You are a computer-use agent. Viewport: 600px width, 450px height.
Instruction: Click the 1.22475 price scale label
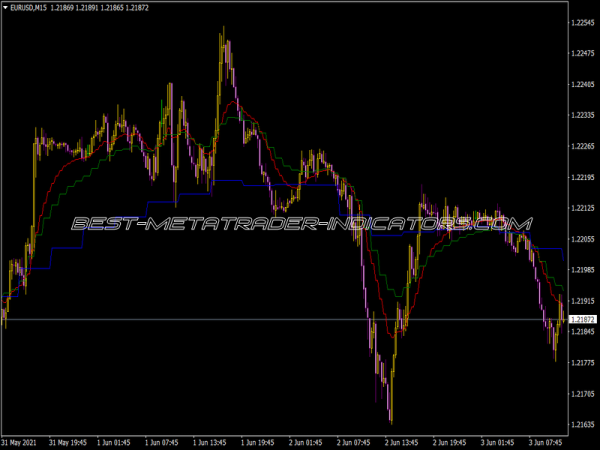coord(583,54)
